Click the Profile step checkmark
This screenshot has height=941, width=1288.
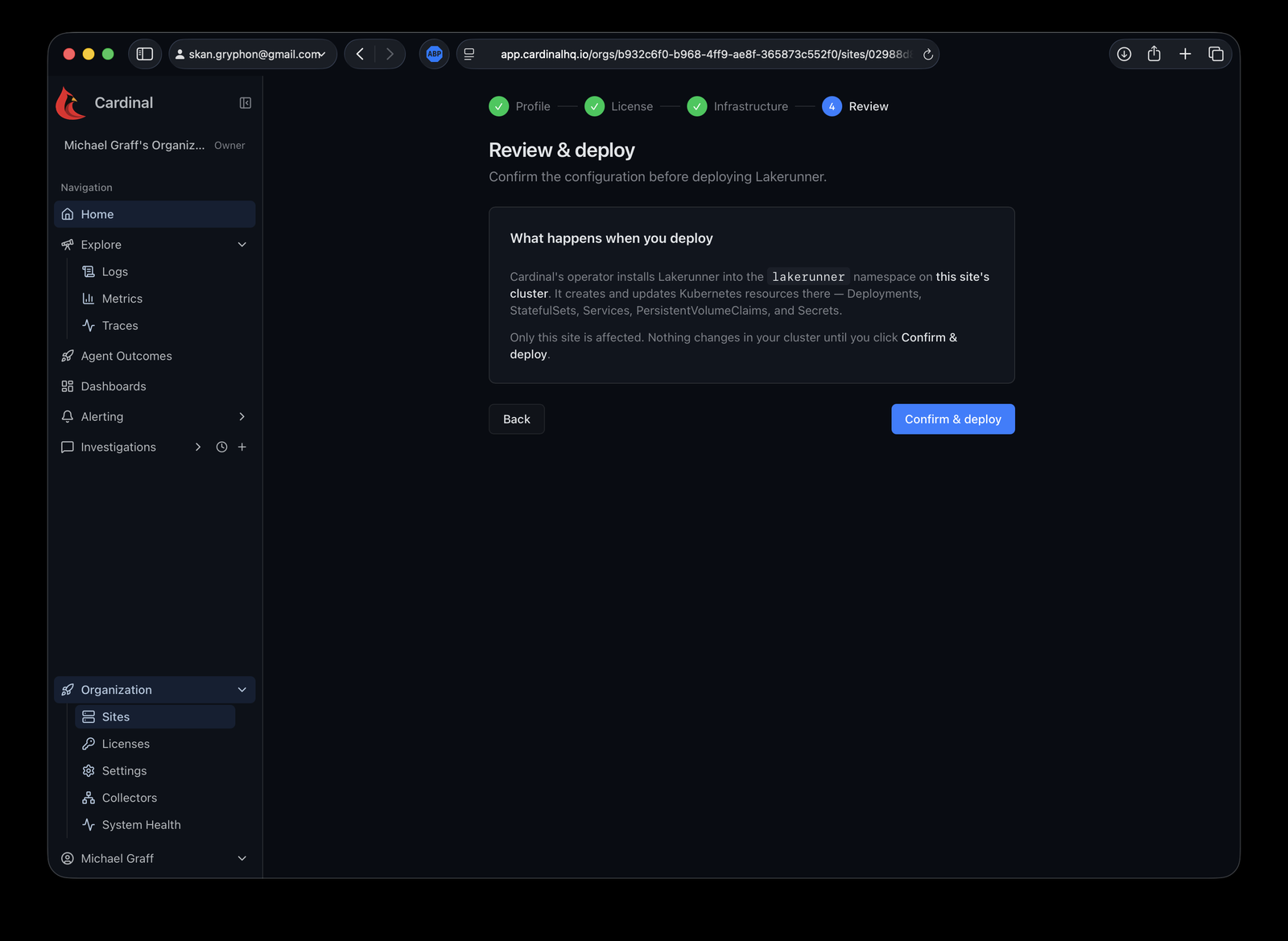[499, 106]
